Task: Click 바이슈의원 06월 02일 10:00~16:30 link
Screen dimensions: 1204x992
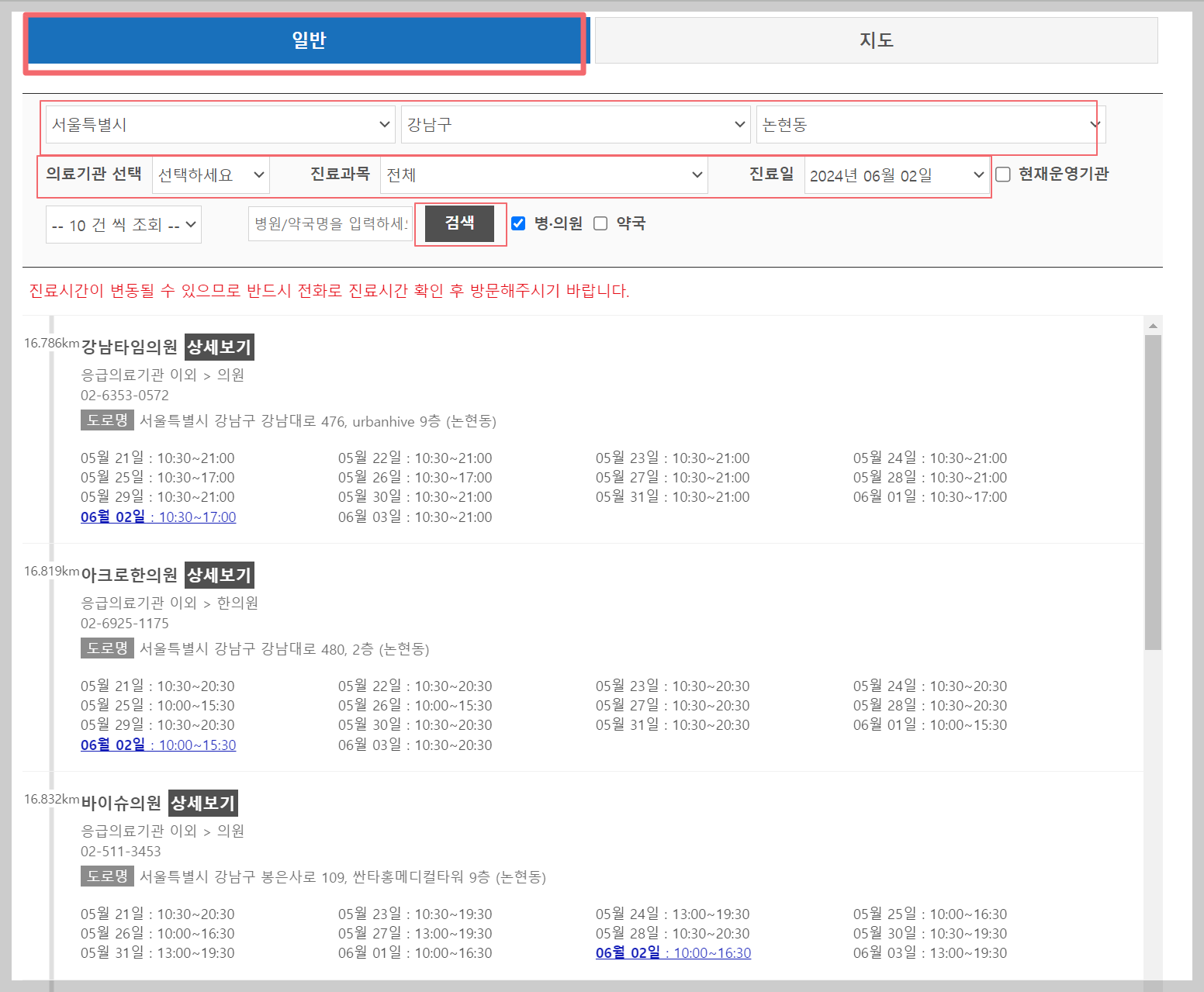Action: [x=673, y=953]
